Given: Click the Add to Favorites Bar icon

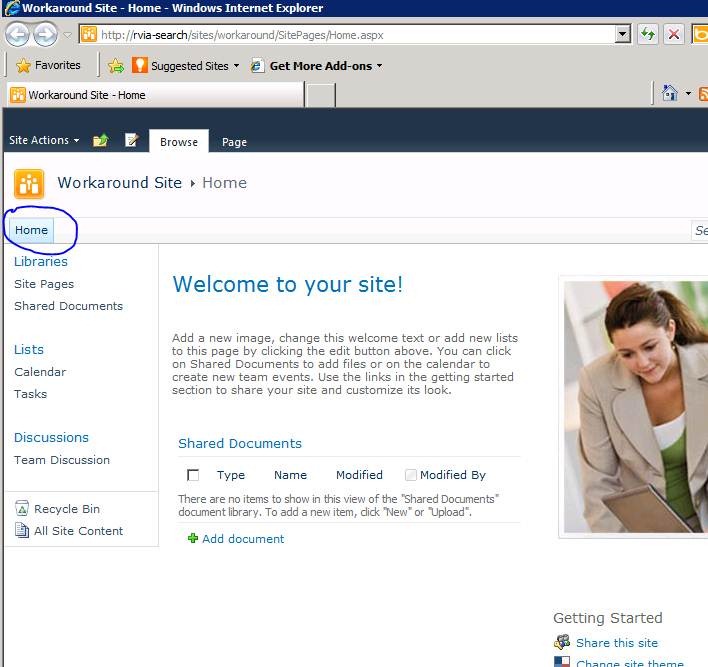Looking at the screenshot, I should pyautogui.click(x=116, y=66).
